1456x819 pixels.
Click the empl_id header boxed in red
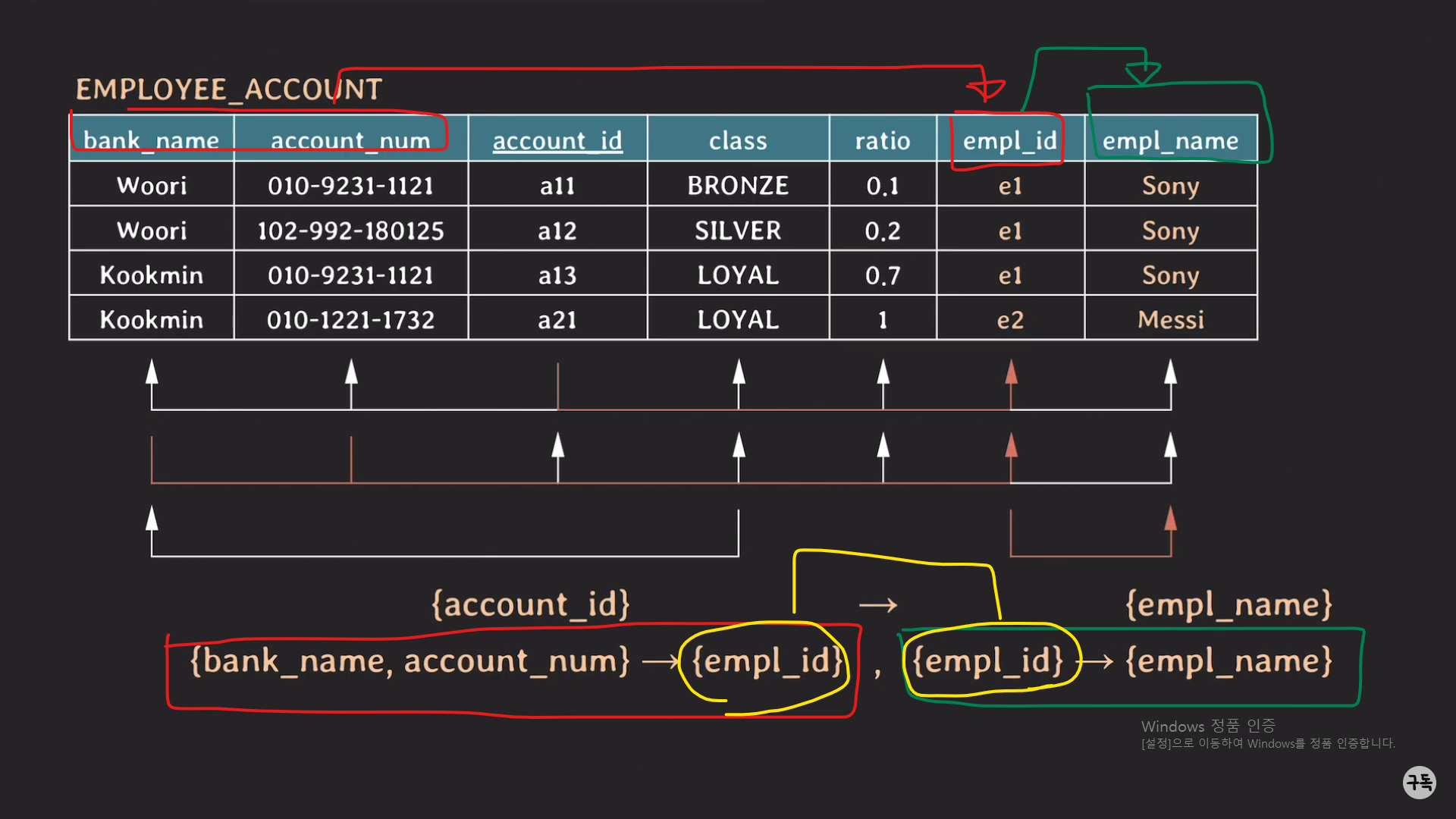1009,140
